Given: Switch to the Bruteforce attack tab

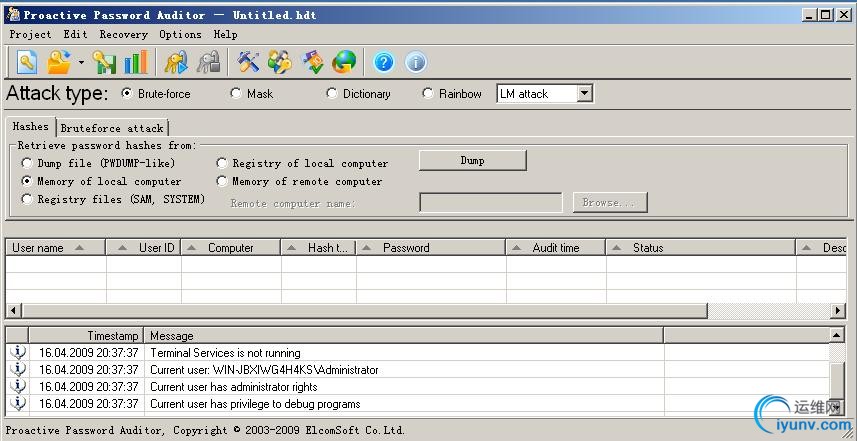Looking at the screenshot, I should [112, 128].
